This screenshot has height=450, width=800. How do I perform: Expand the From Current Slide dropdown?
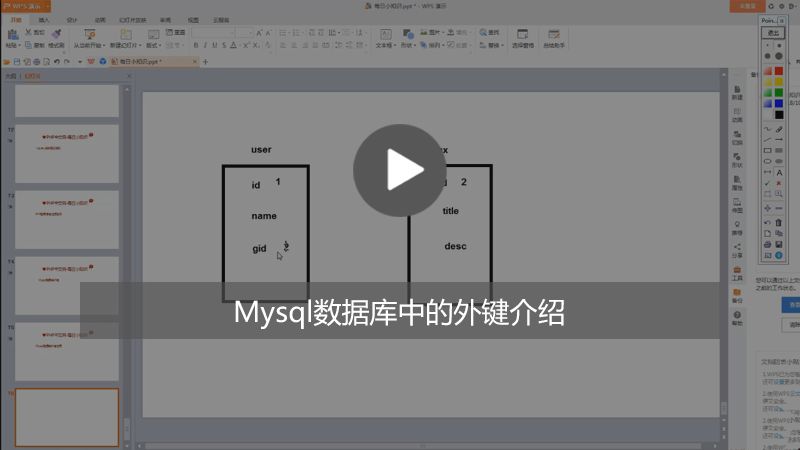point(104,45)
